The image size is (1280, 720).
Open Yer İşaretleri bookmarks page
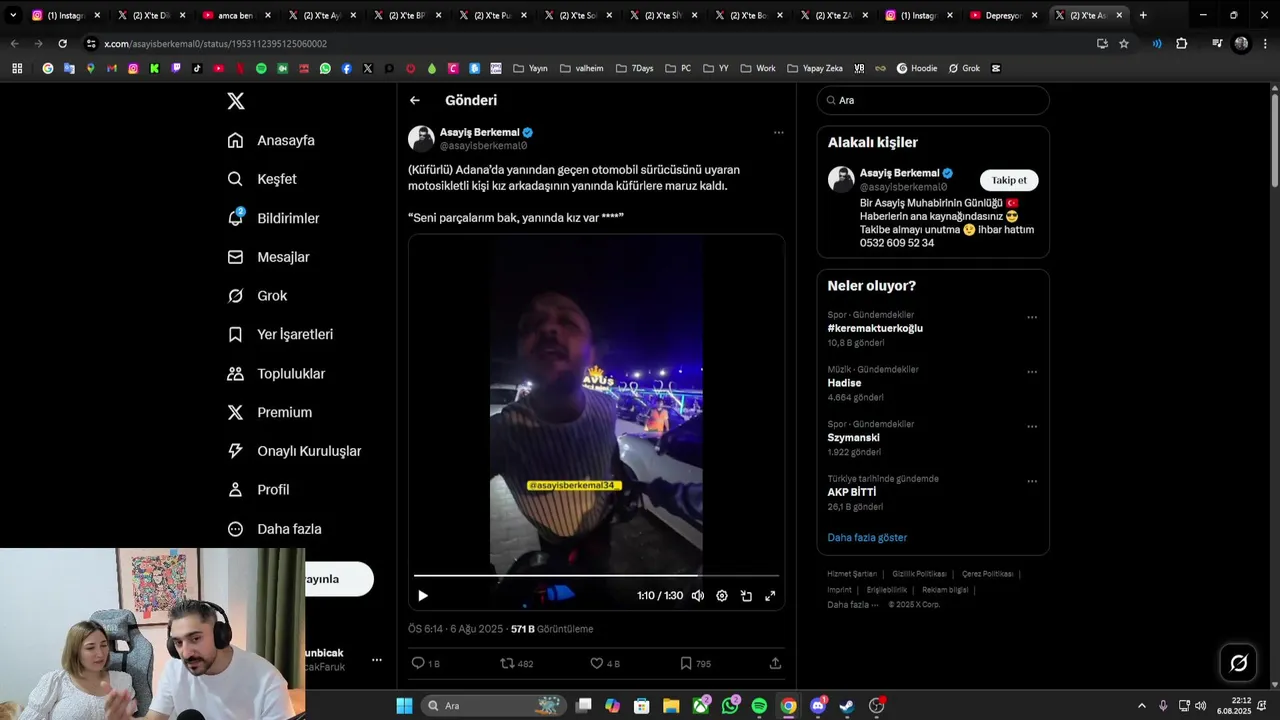[x=280, y=334]
